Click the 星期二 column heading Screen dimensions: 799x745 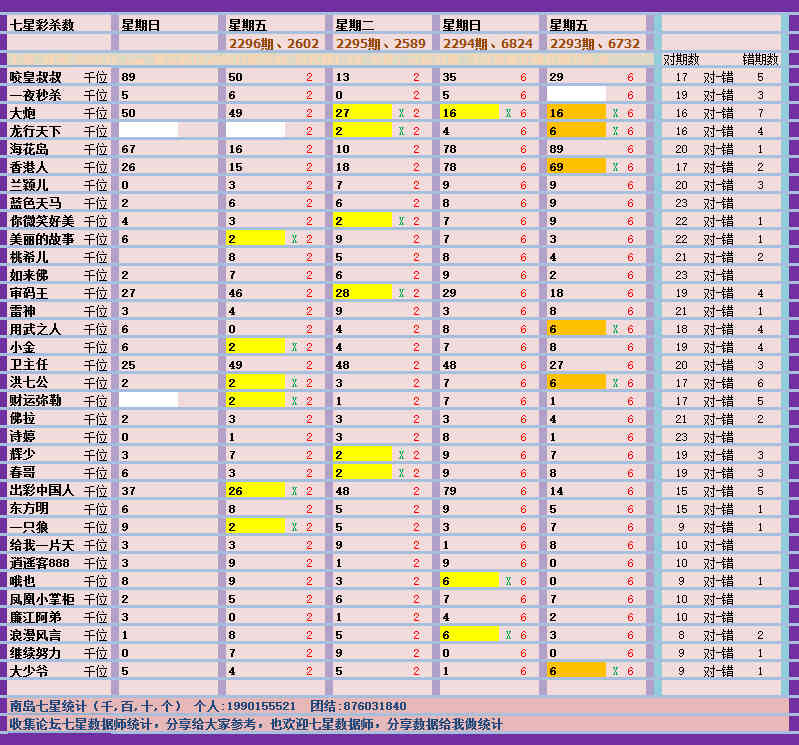[354, 25]
